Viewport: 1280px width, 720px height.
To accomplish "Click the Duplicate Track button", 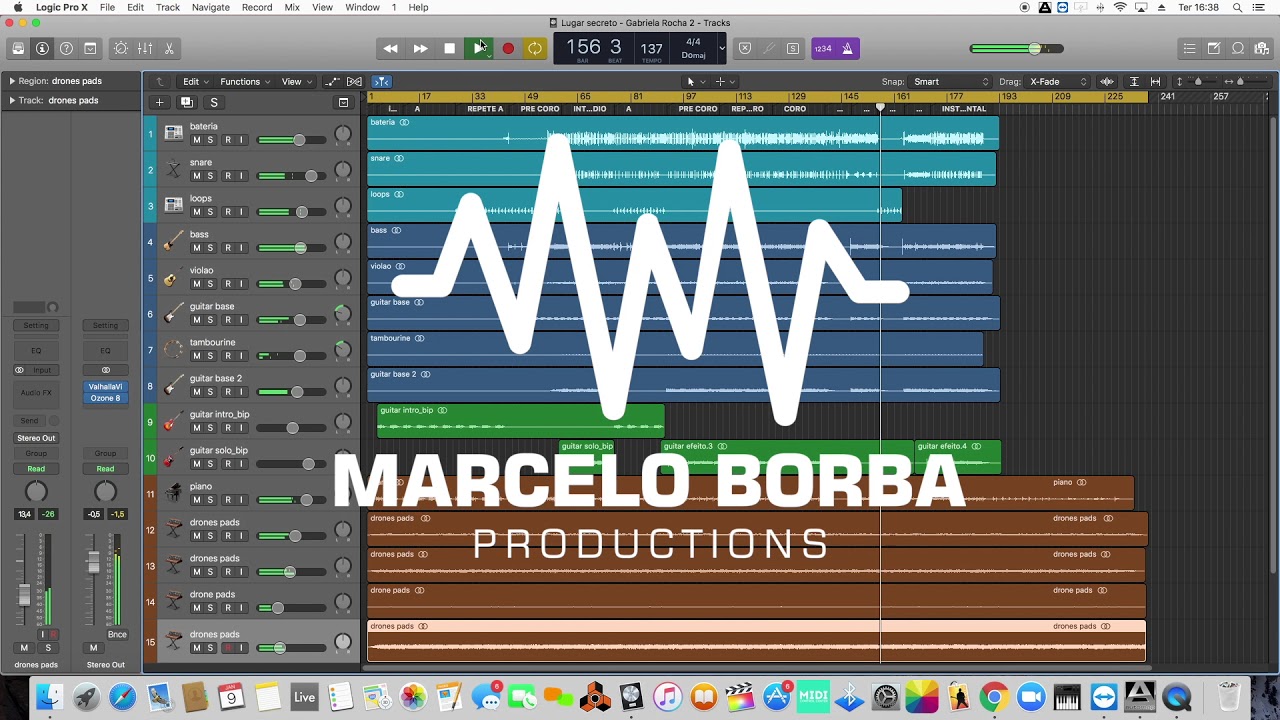I will [x=186, y=102].
